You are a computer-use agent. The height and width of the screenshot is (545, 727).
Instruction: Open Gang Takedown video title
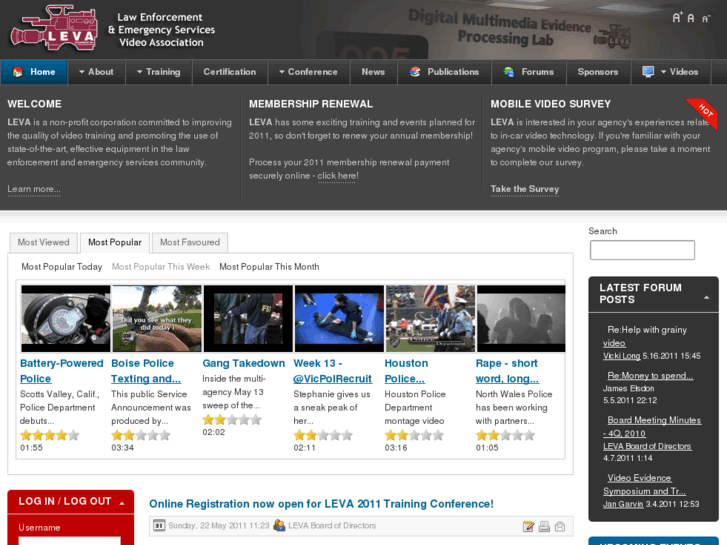point(243,363)
